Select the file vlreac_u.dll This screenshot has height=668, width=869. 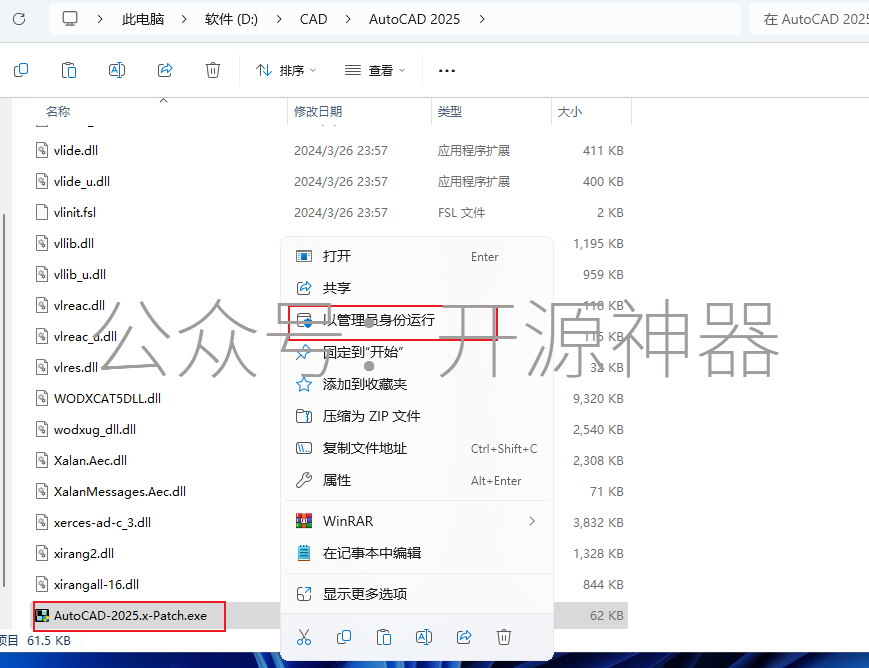click(85, 336)
